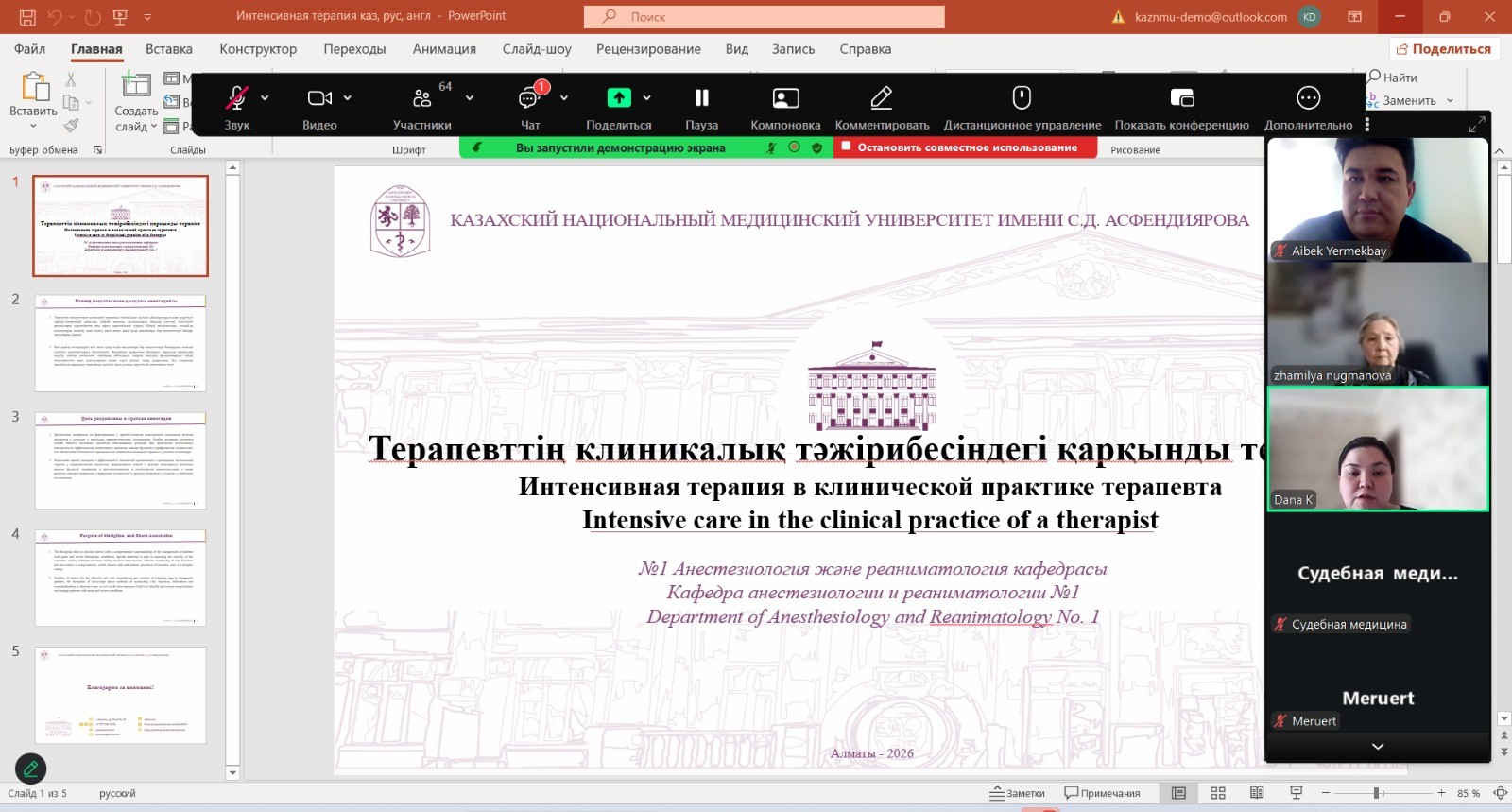
Task: Open the More options ellipsis icon
Action: (x=1308, y=98)
